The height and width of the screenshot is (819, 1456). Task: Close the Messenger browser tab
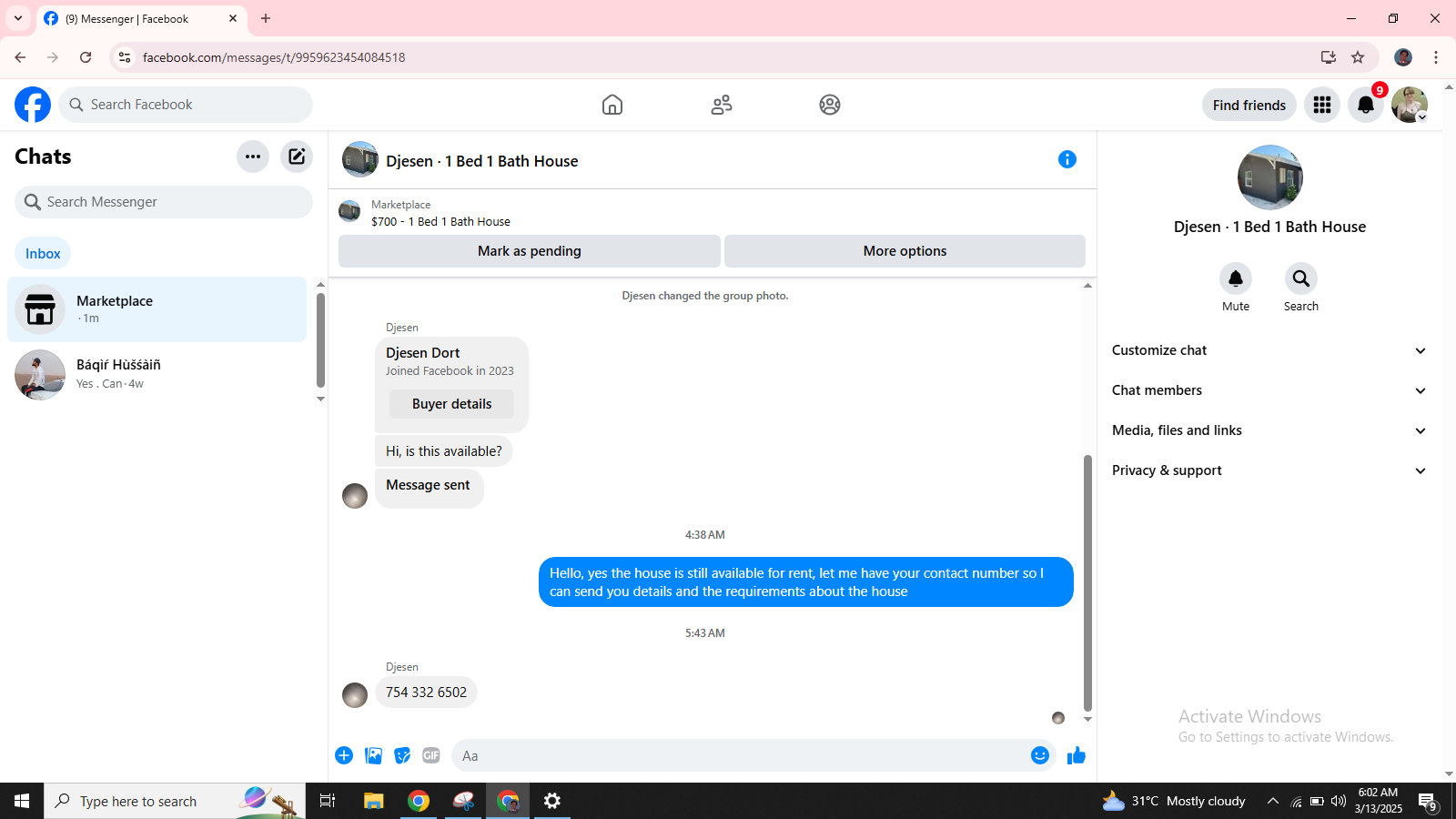click(x=233, y=18)
